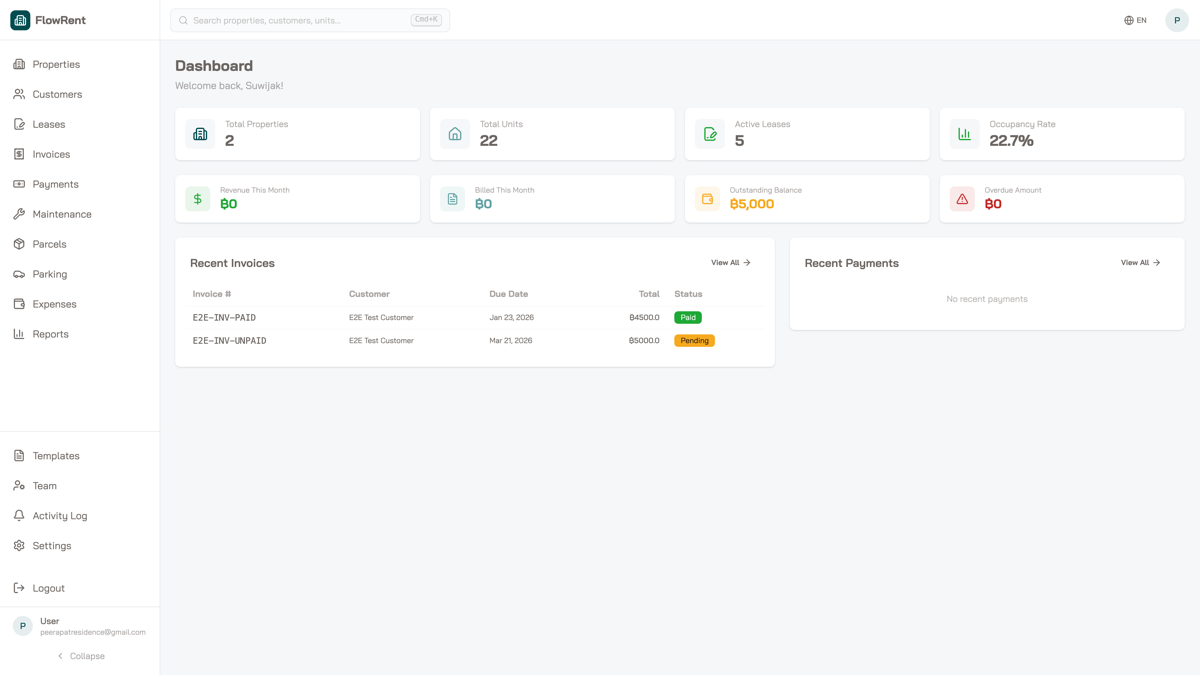This screenshot has width=1200, height=675.
Task: Open Maintenance using its wrench icon
Action: (x=18, y=214)
